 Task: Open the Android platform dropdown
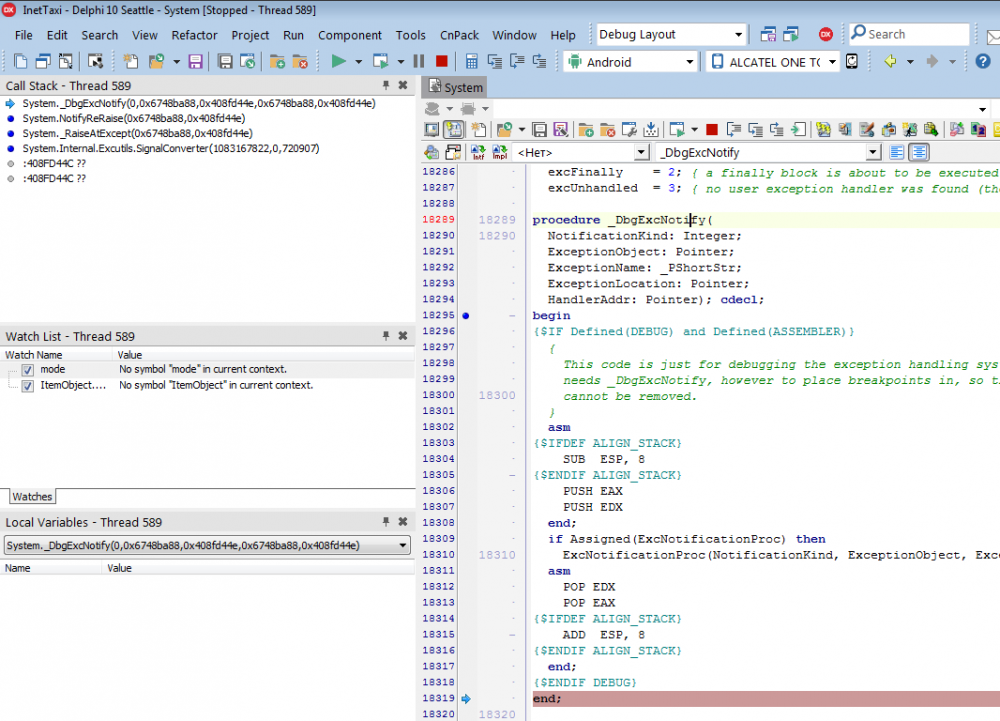(689, 62)
